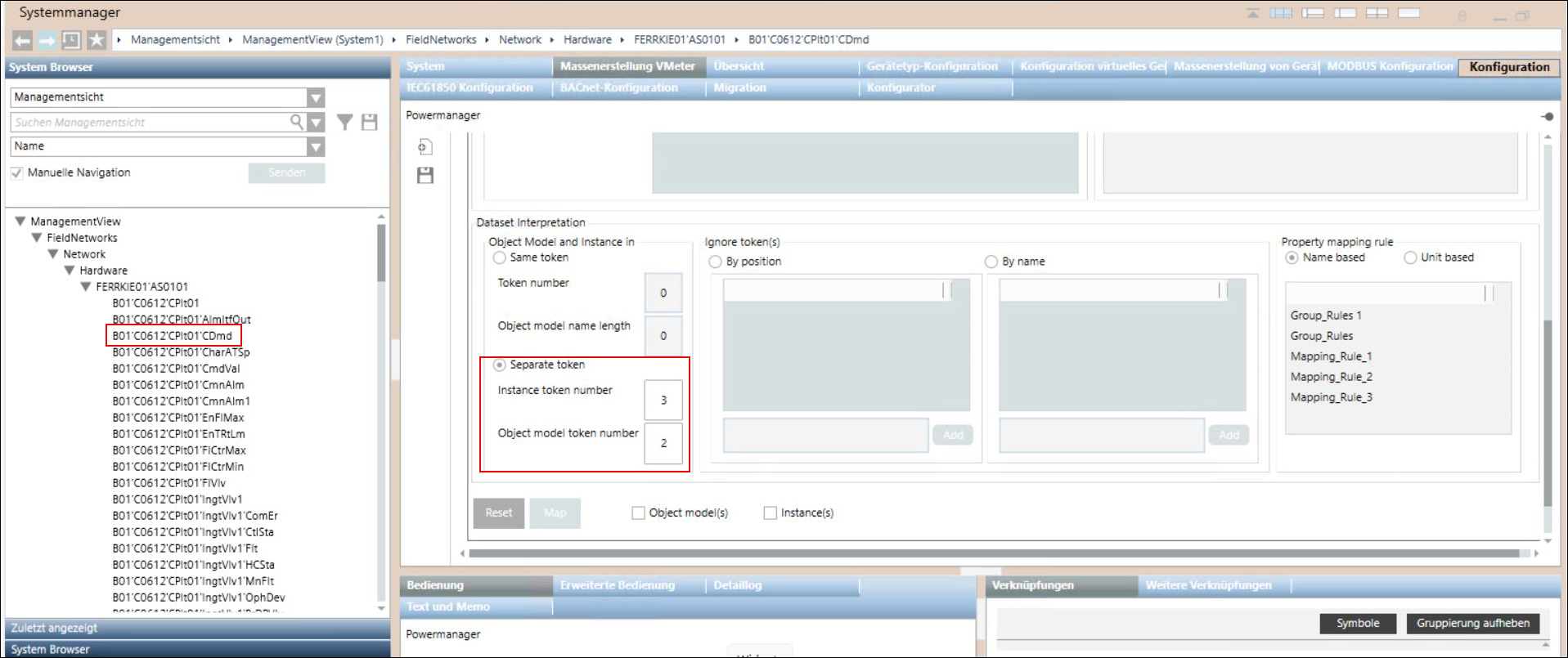This screenshot has height=658, width=1568.
Task: Switch to the MODBUS Konfiguration tab
Action: tap(1389, 66)
